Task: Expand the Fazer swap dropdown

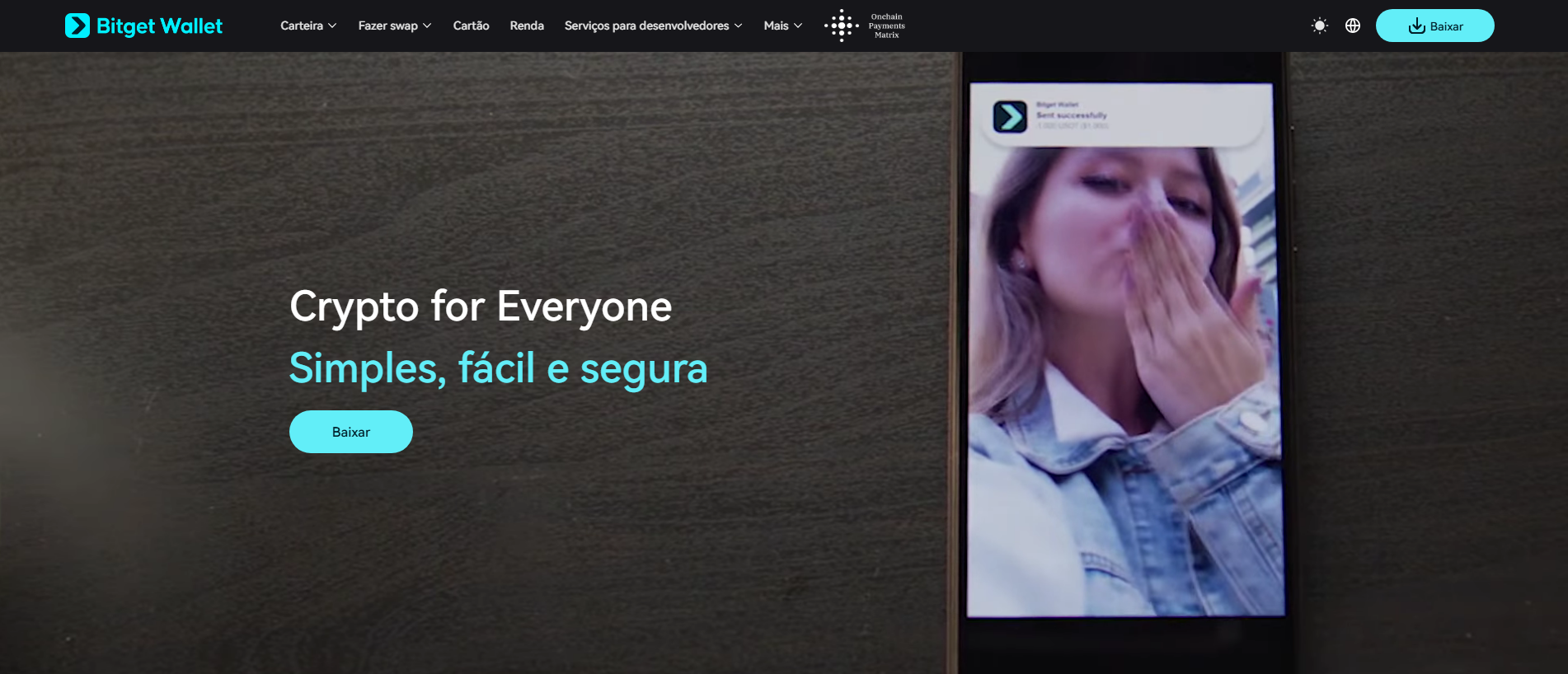Action: click(x=395, y=26)
